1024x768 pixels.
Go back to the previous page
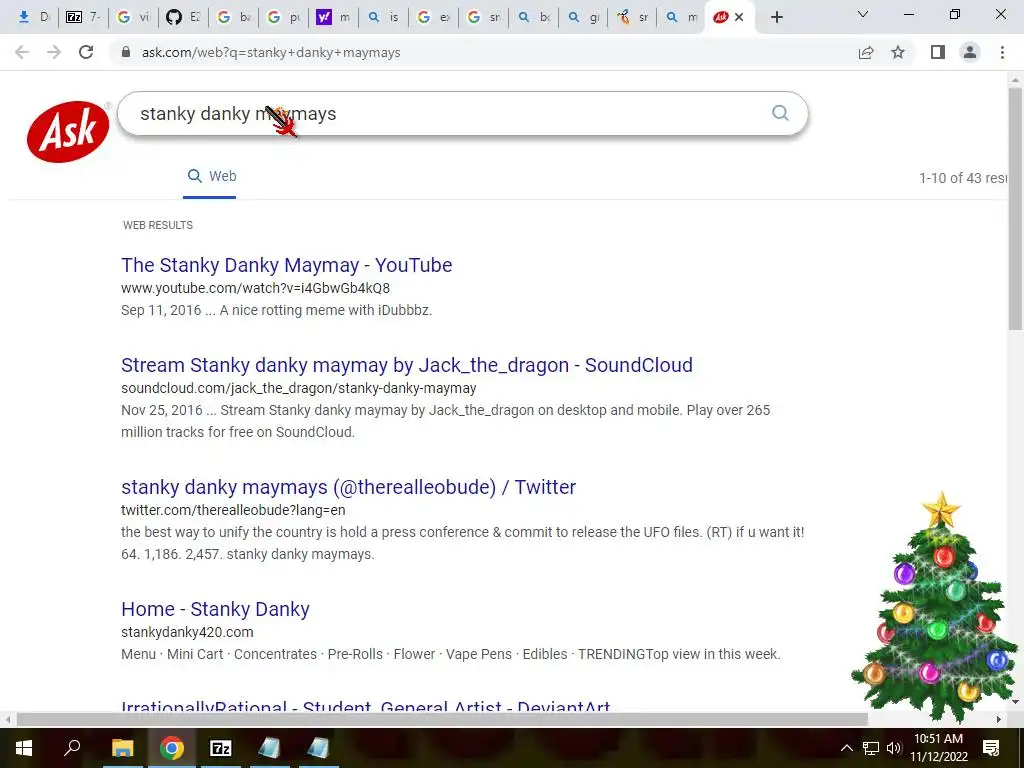click(22, 52)
